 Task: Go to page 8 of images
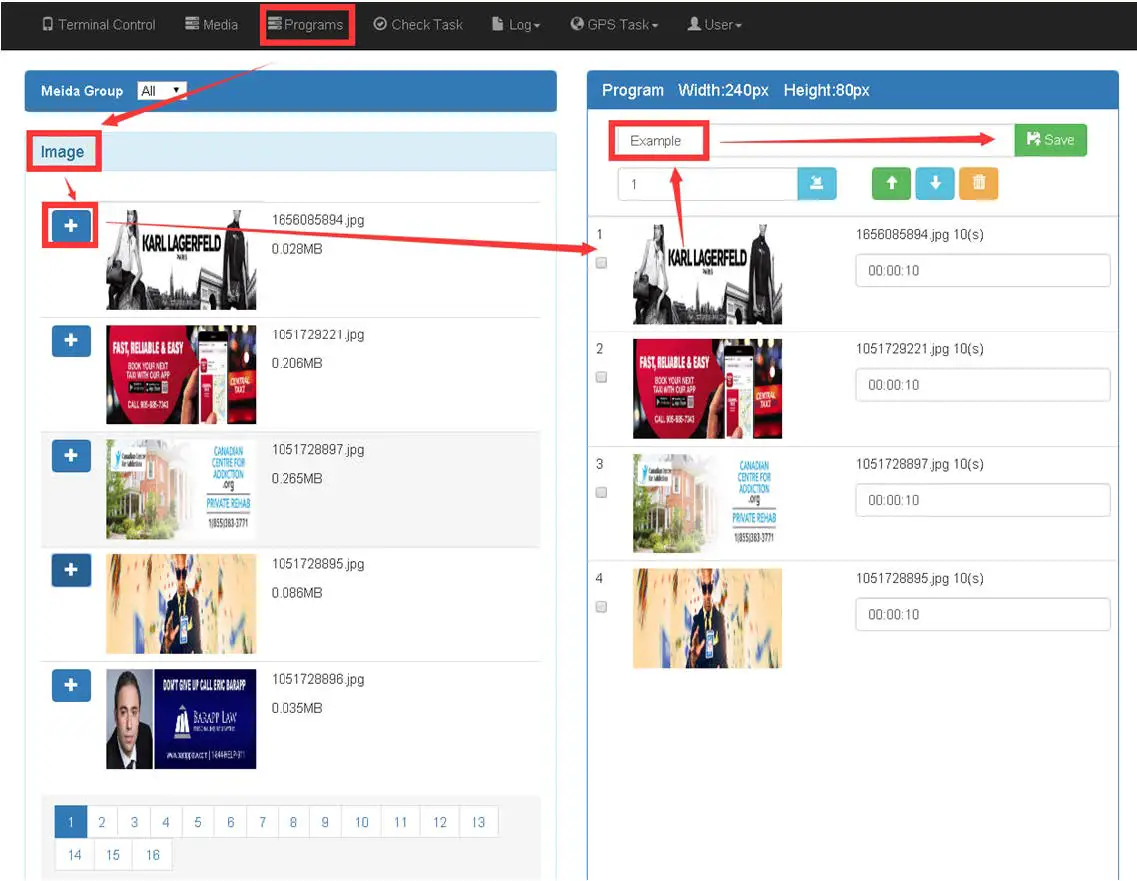click(x=293, y=822)
